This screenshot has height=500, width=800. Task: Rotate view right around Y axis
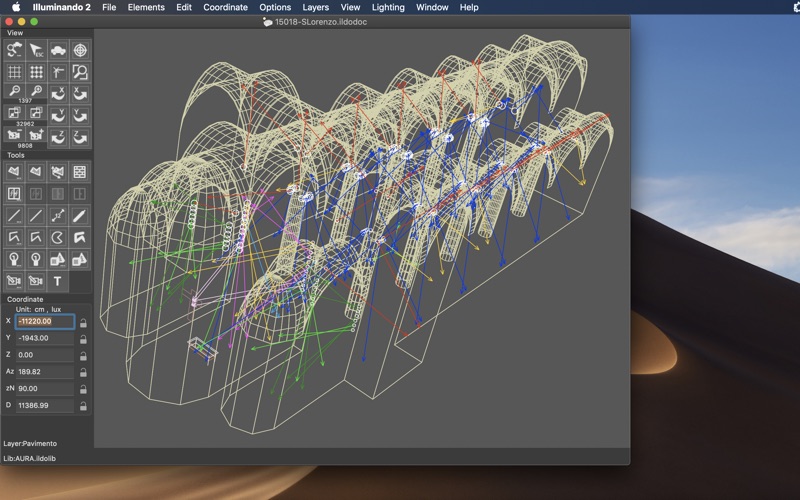click(x=80, y=116)
